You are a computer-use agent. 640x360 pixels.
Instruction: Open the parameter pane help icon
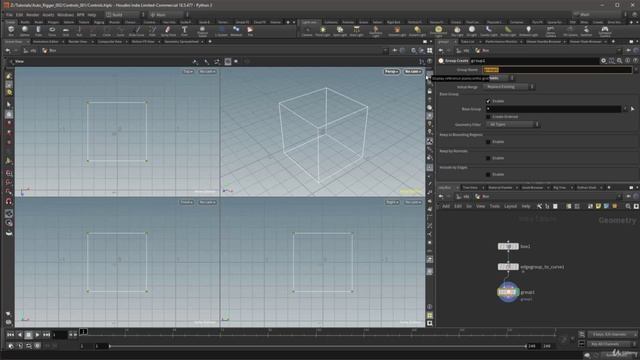tap(636, 60)
